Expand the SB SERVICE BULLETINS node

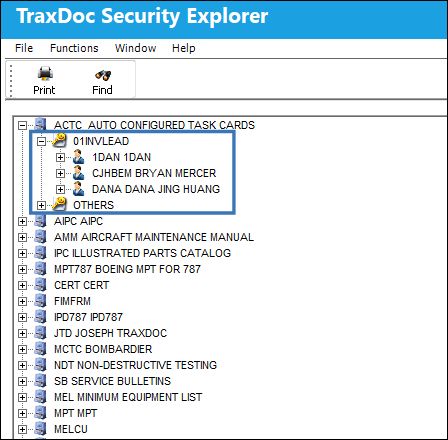[22, 381]
